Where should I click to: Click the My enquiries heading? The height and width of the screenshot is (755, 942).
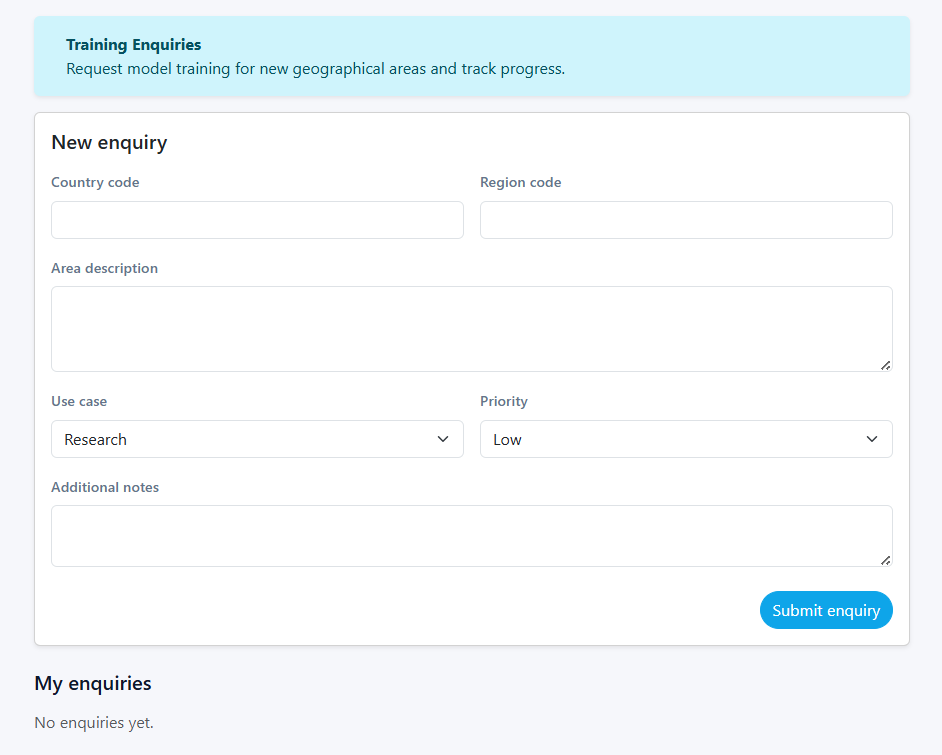pos(93,684)
